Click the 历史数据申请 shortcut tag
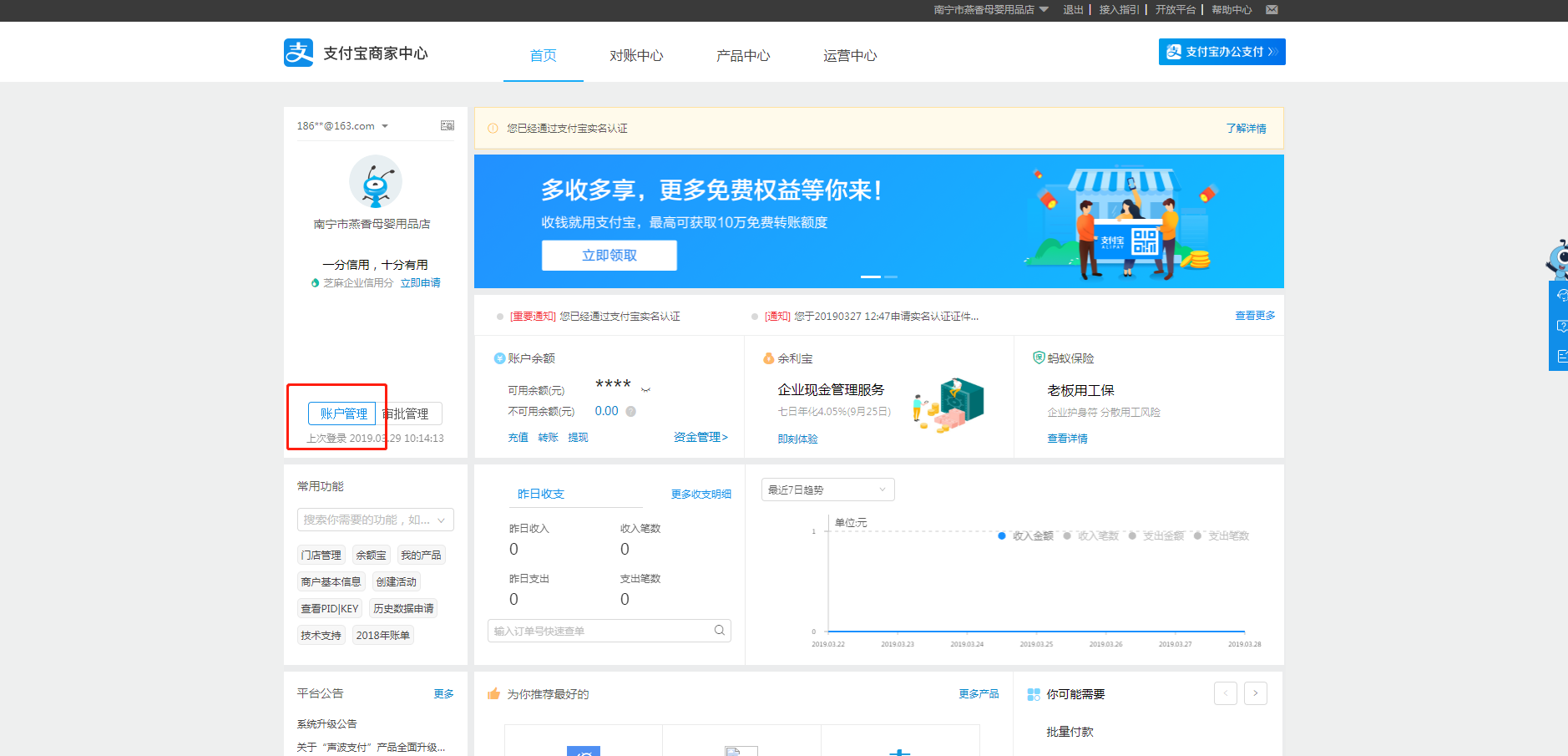The image size is (1568, 756). (403, 608)
